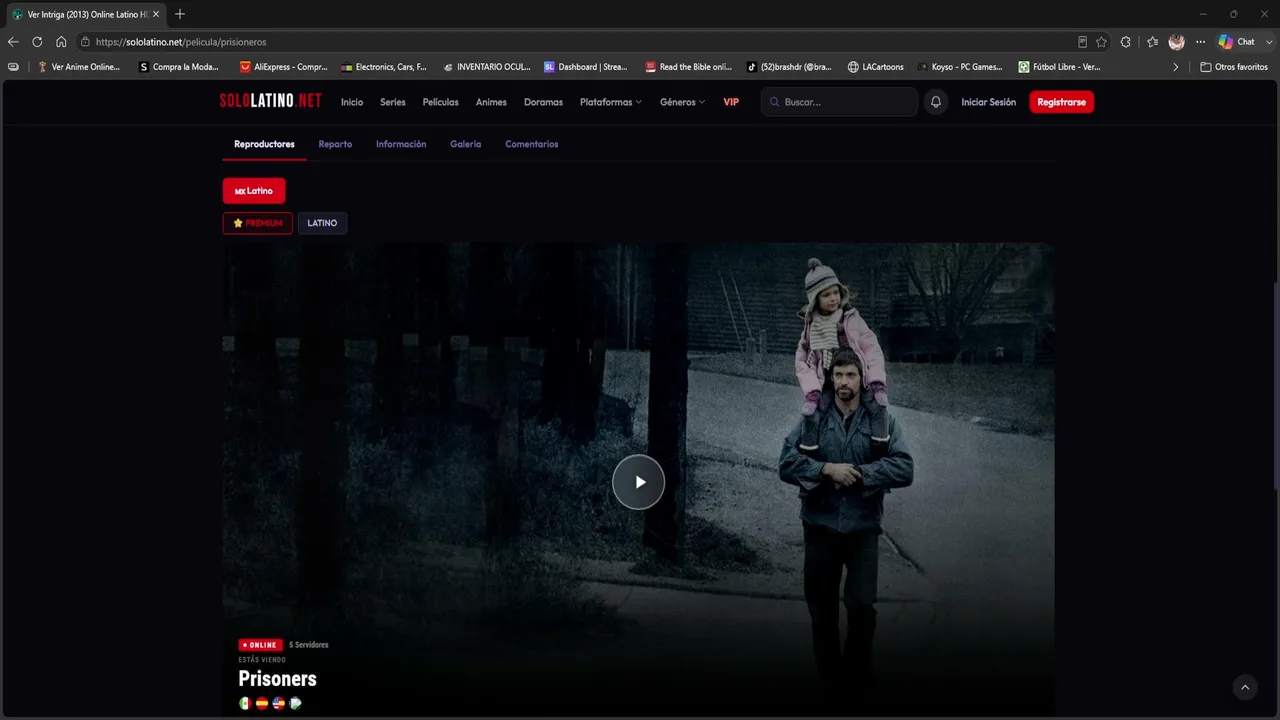
Task: Open INVENTARIO OCUL bookmark
Action: [x=486, y=67]
